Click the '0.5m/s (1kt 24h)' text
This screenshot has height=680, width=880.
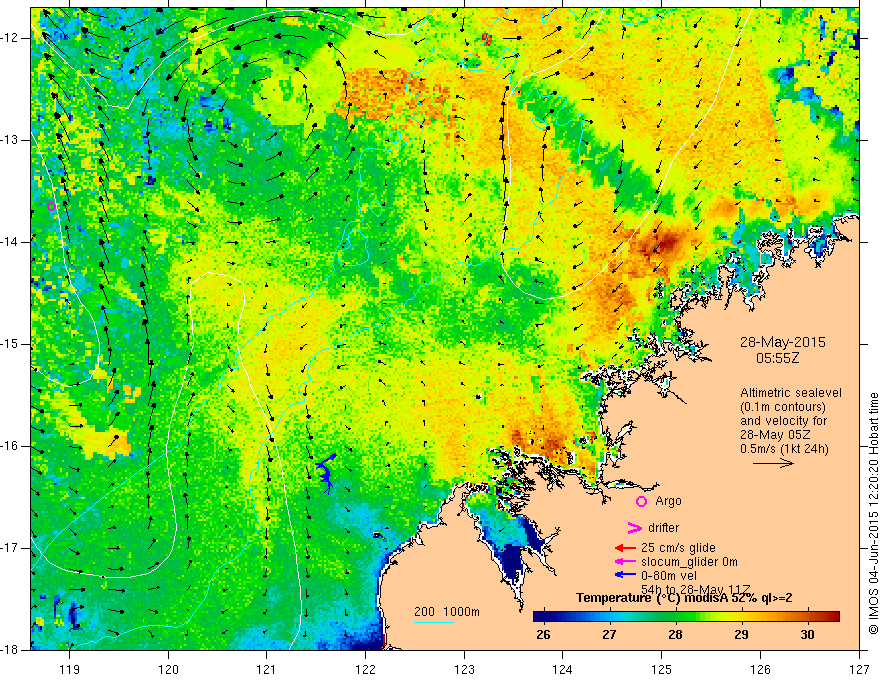point(784,449)
